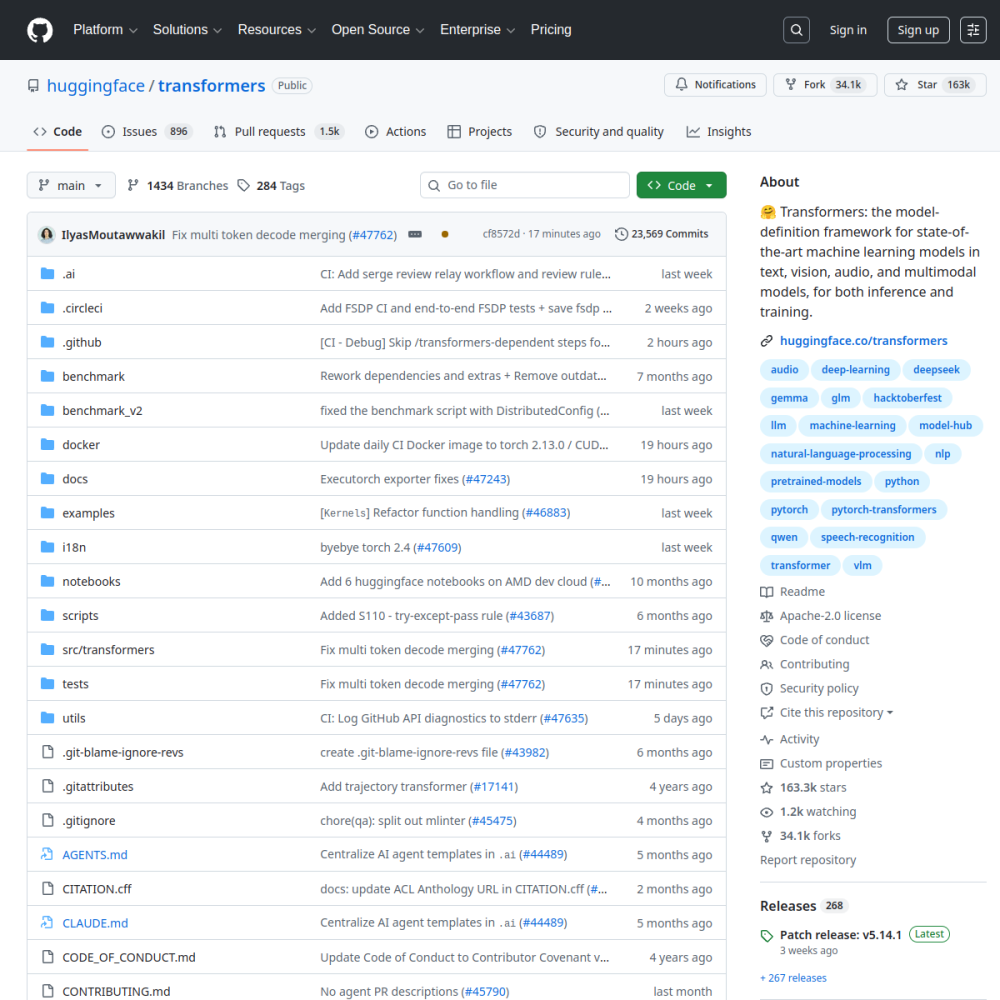Click the Apache-2.0 license scale icon
Image resolution: width=1000 pixels, height=1000 pixels.
pyautogui.click(x=767, y=616)
